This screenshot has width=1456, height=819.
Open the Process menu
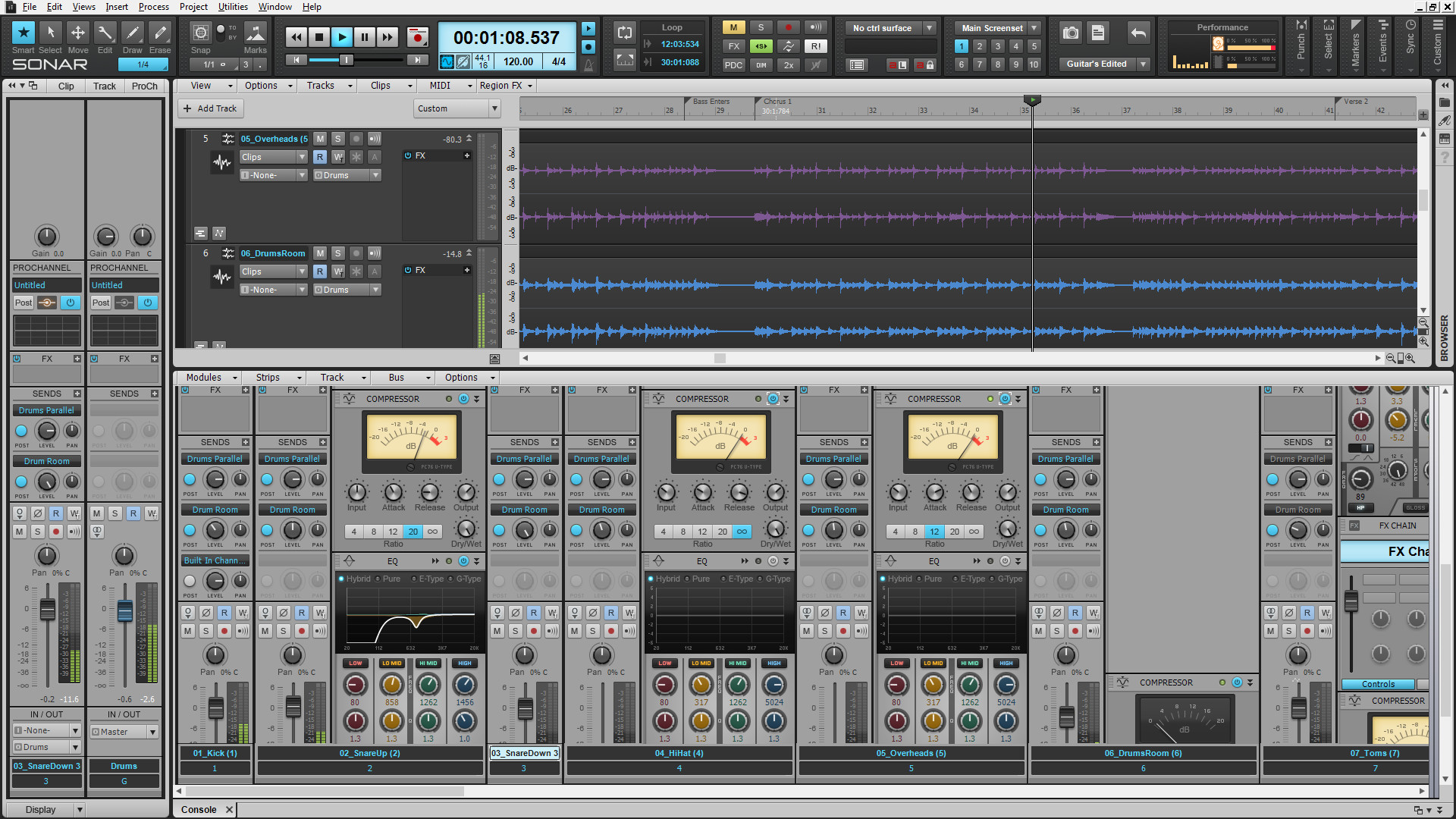click(153, 7)
